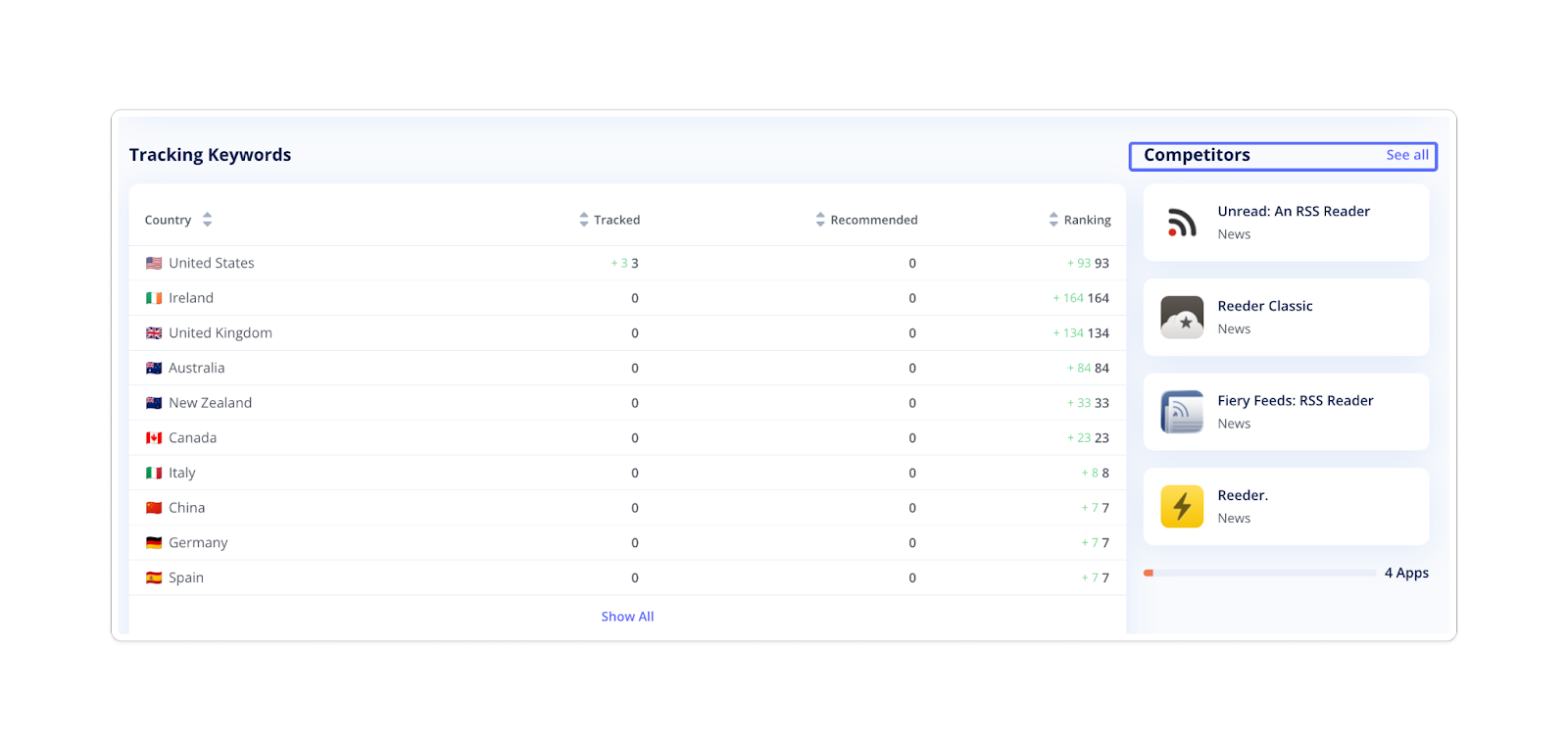Open Fiery Feeds: RSS Reader title
The height and width of the screenshot is (754, 1568).
click(x=1296, y=400)
